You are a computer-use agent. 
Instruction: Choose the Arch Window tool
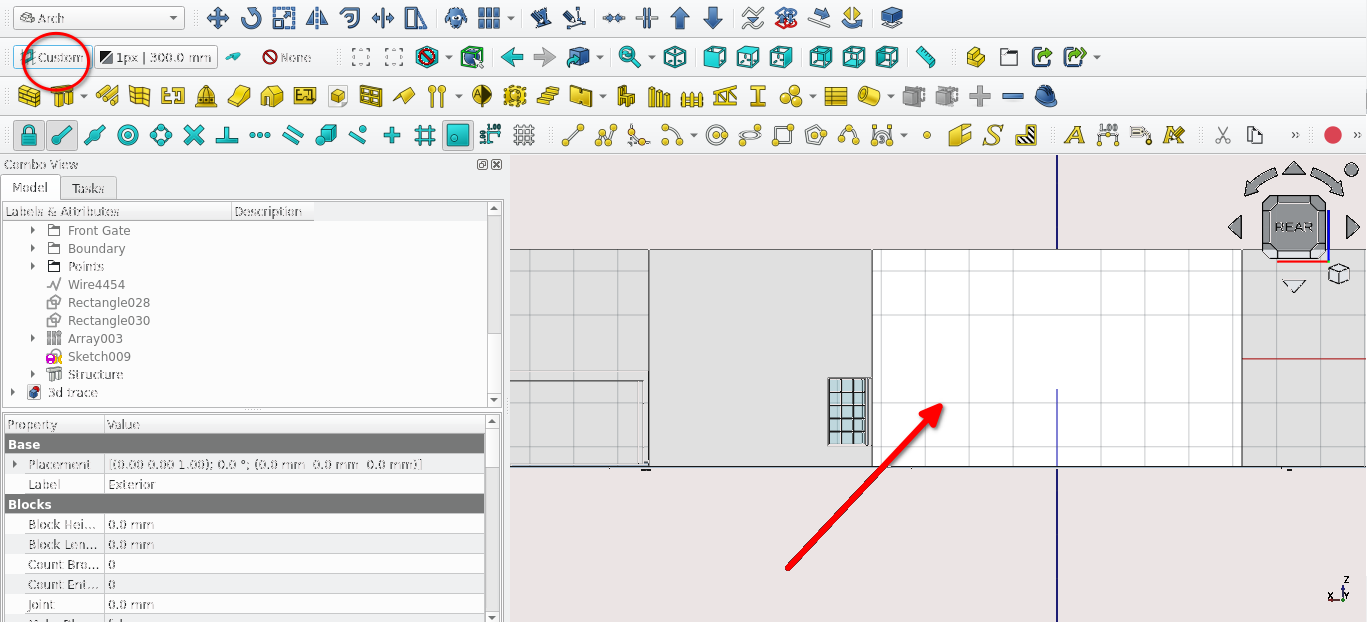pos(370,96)
